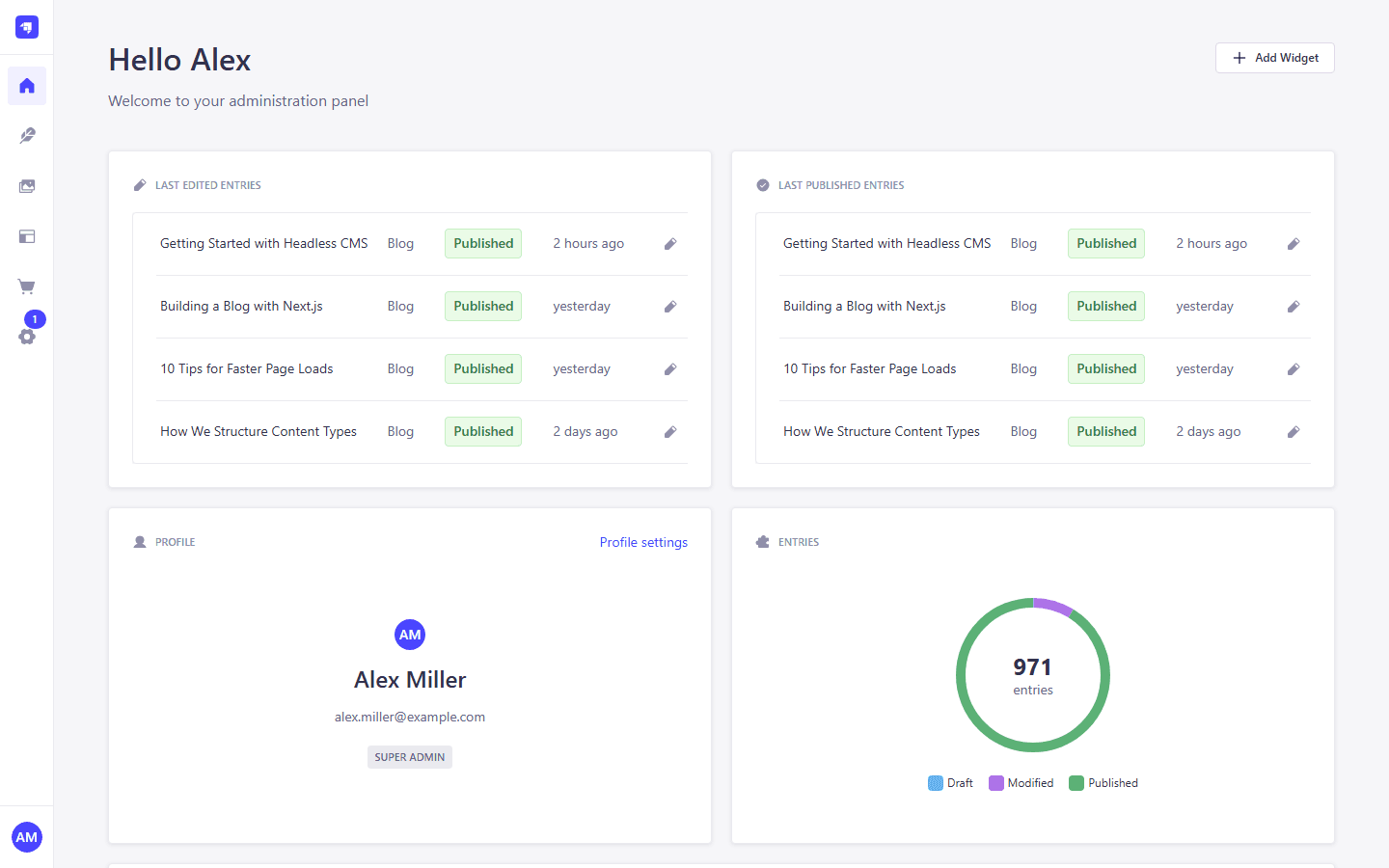Open 'Building a Blog with Next.js' in Last Edited

click(241, 307)
